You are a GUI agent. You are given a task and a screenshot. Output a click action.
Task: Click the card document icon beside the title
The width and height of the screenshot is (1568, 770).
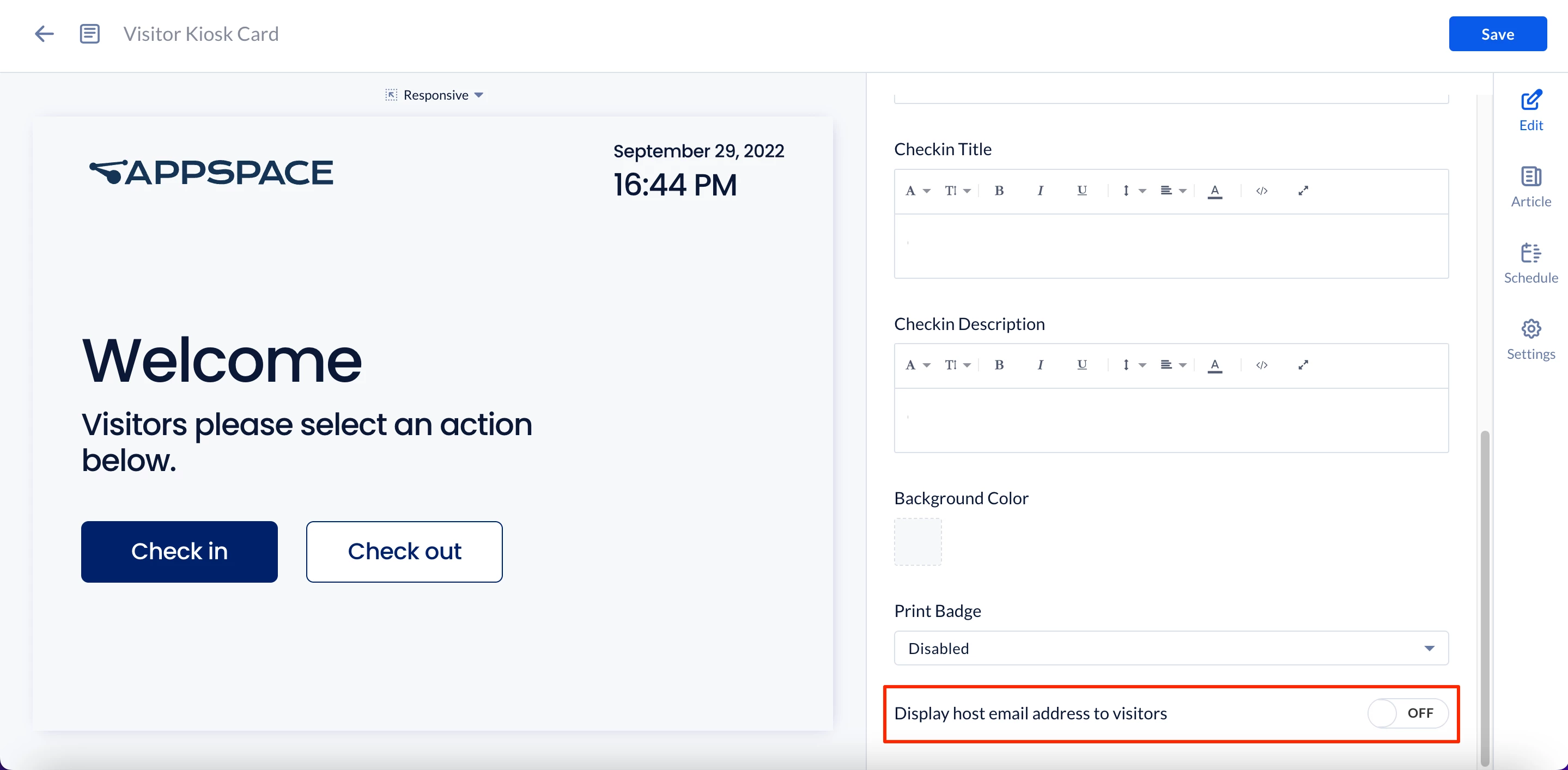pyautogui.click(x=89, y=34)
